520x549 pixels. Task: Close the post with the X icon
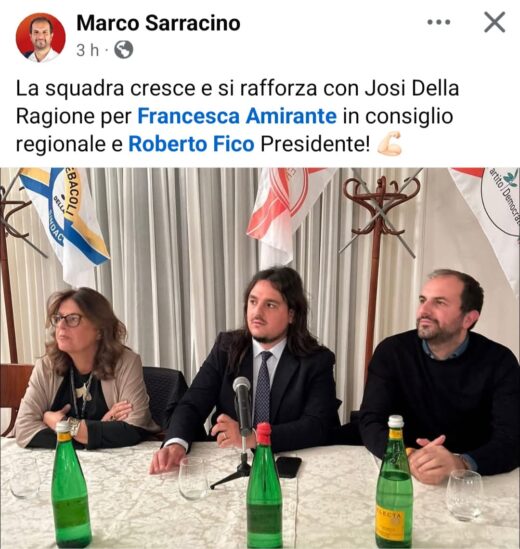pyautogui.click(x=494, y=22)
